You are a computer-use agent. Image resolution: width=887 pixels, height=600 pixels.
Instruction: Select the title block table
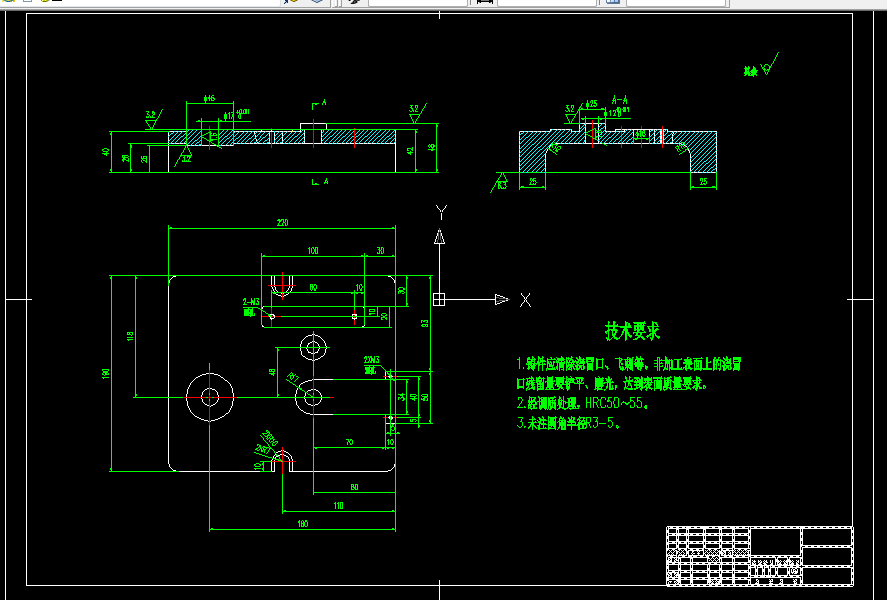[x=760, y=556]
